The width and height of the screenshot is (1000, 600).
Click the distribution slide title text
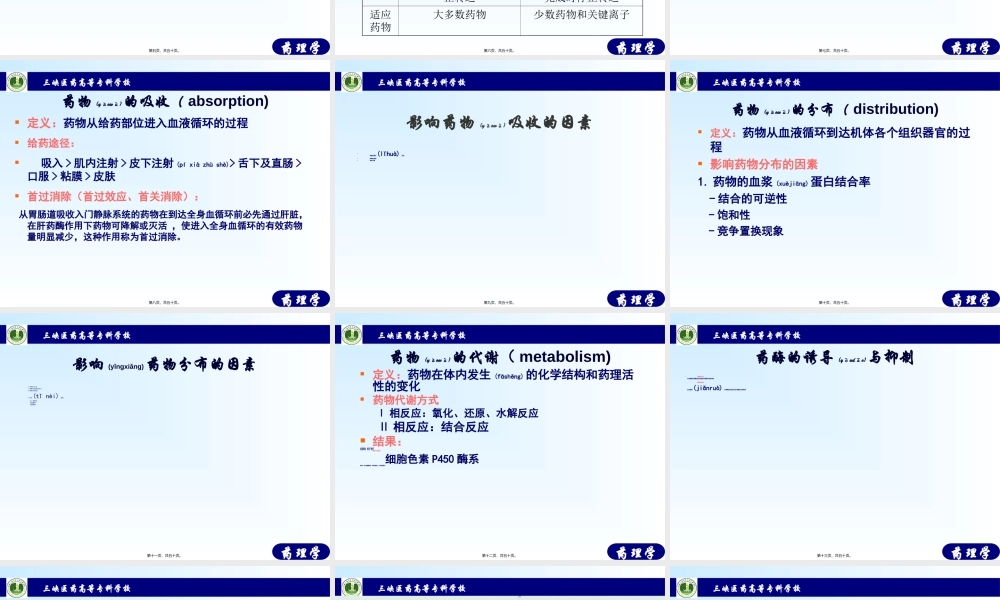835,110
